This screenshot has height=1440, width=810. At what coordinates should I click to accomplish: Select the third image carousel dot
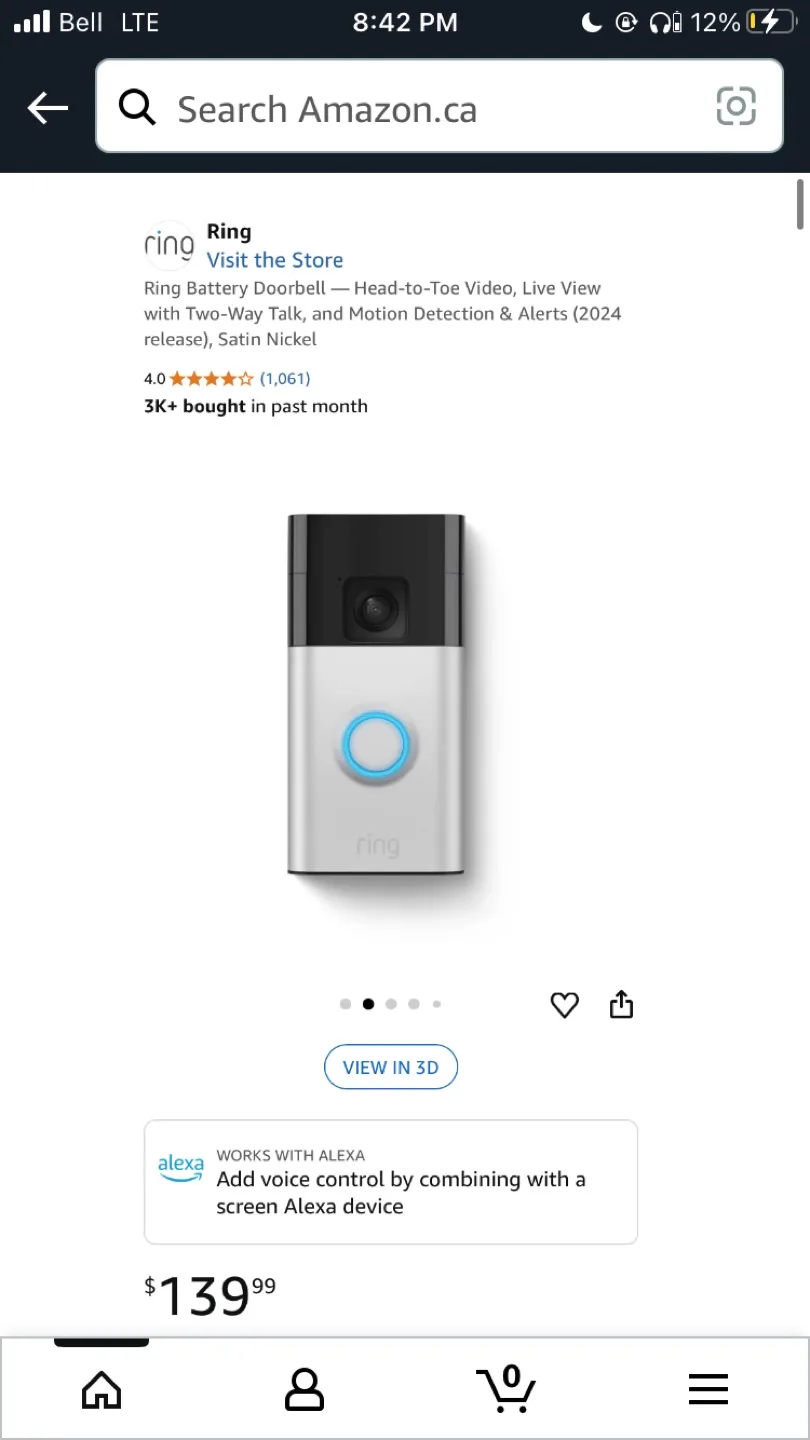click(x=391, y=1004)
